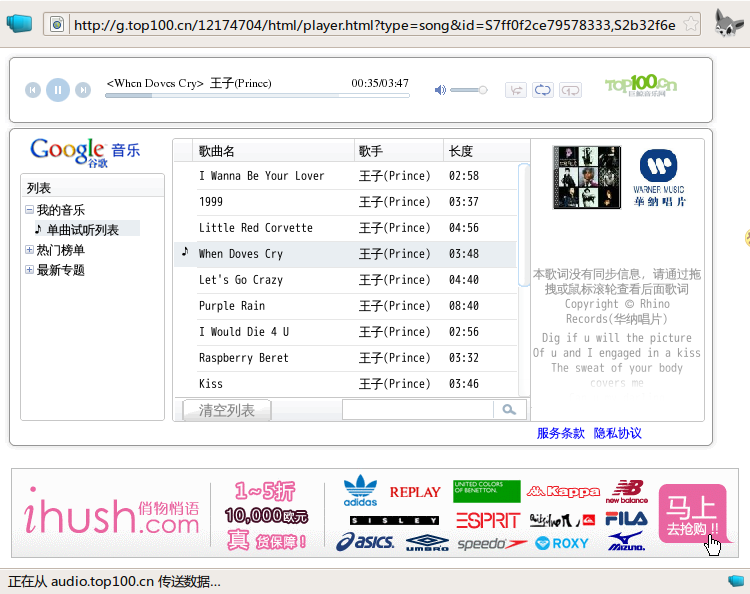
Task: Click the status bar blue icon
Action: tap(736, 581)
